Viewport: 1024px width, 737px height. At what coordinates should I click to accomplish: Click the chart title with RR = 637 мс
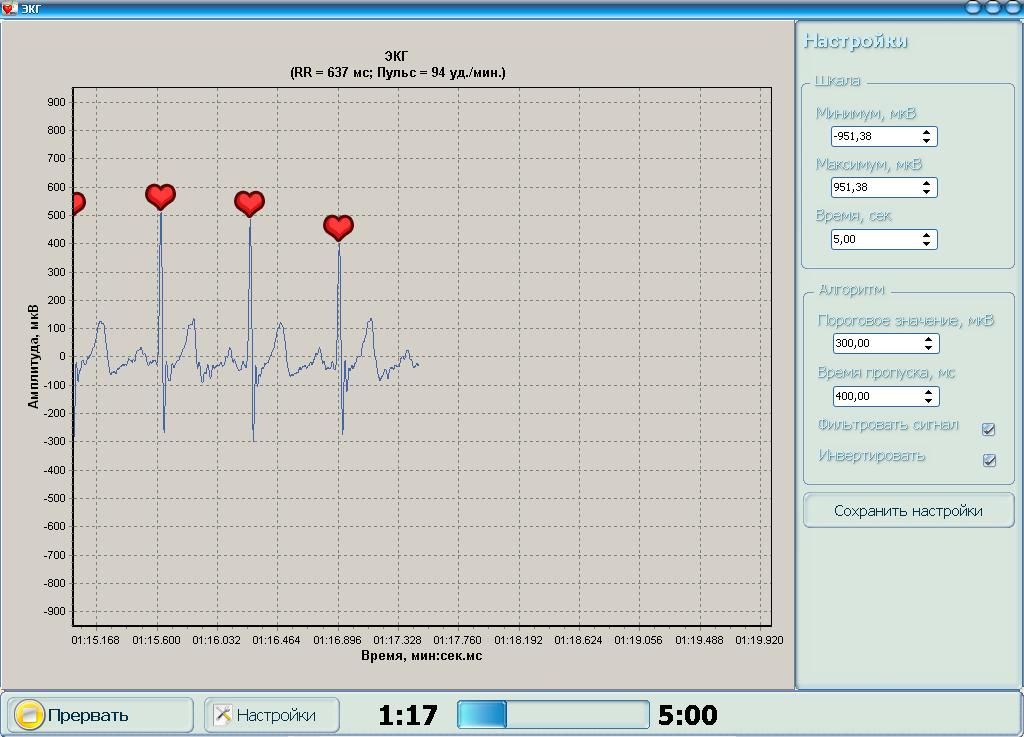[398, 72]
